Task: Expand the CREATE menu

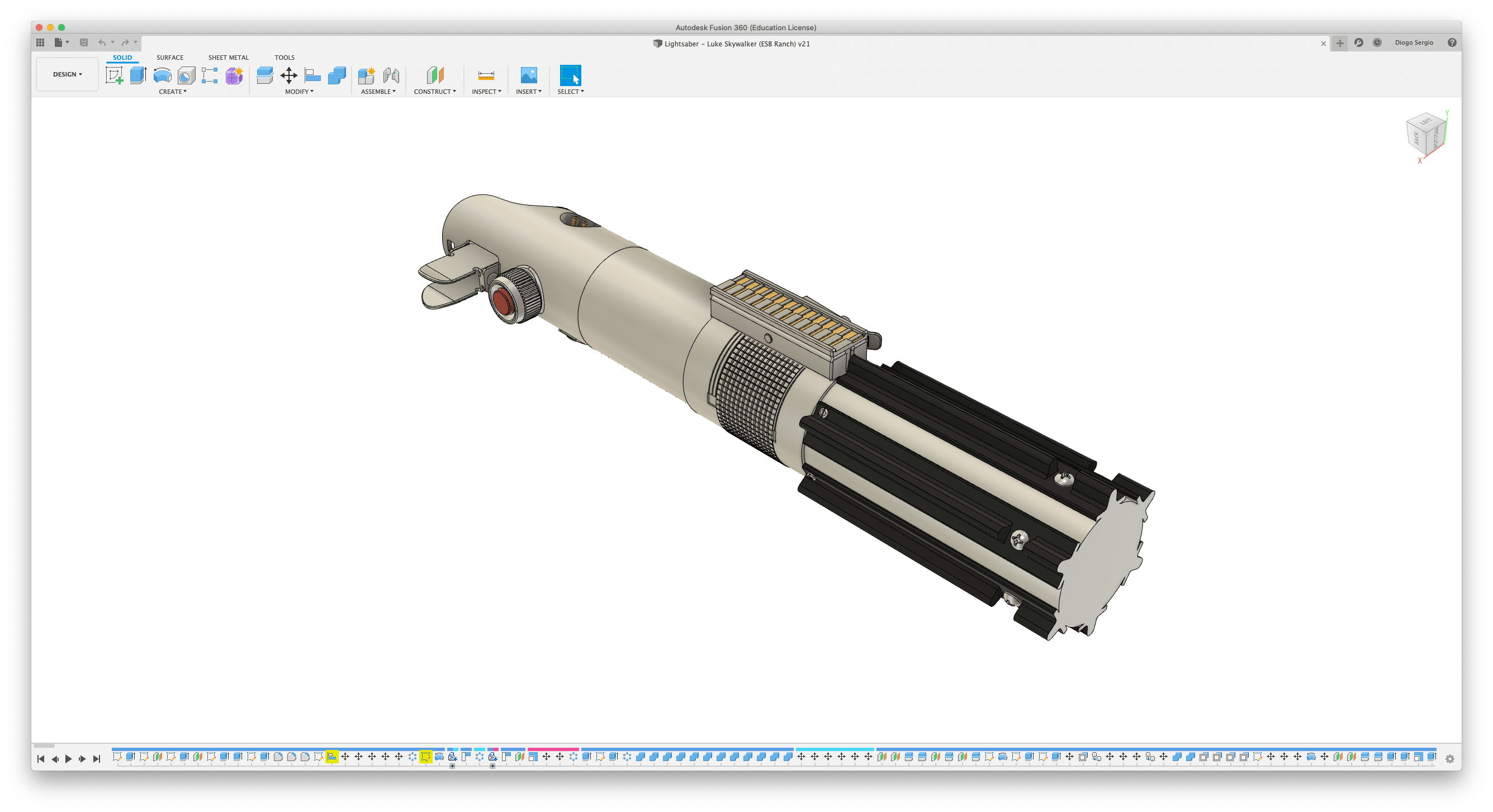Action: (173, 92)
